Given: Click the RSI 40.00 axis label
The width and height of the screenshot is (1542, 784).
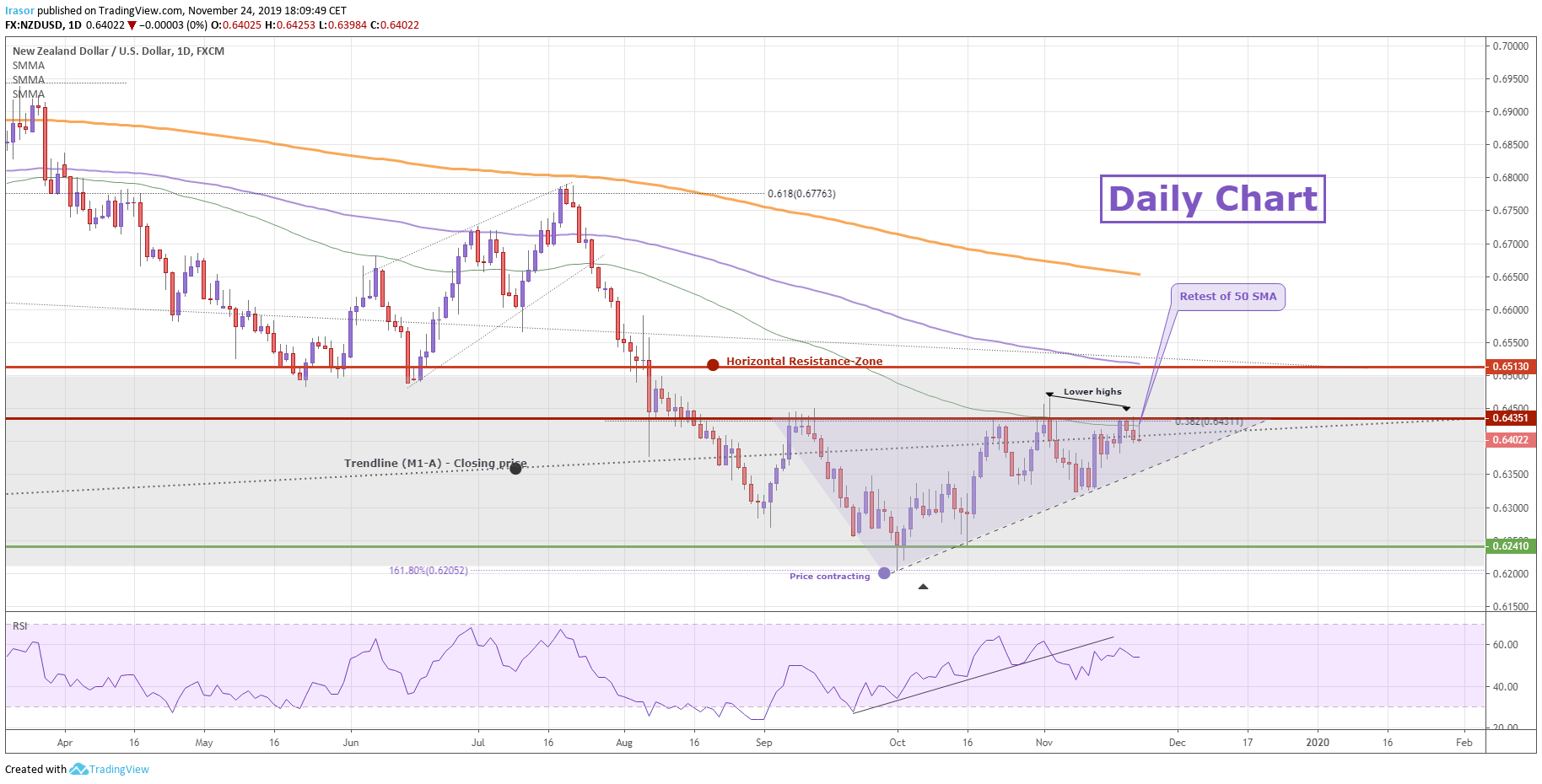Looking at the screenshot, I should 1505,687.
